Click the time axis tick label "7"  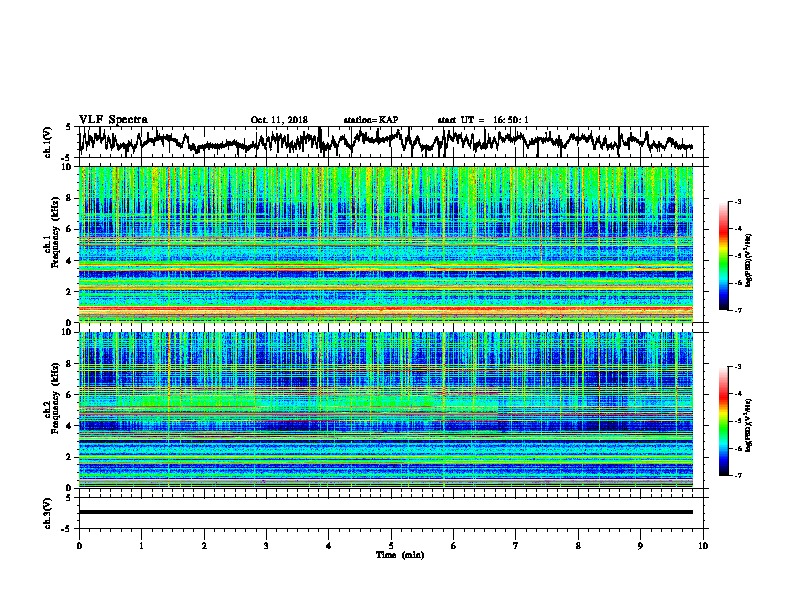pos(516,546)
